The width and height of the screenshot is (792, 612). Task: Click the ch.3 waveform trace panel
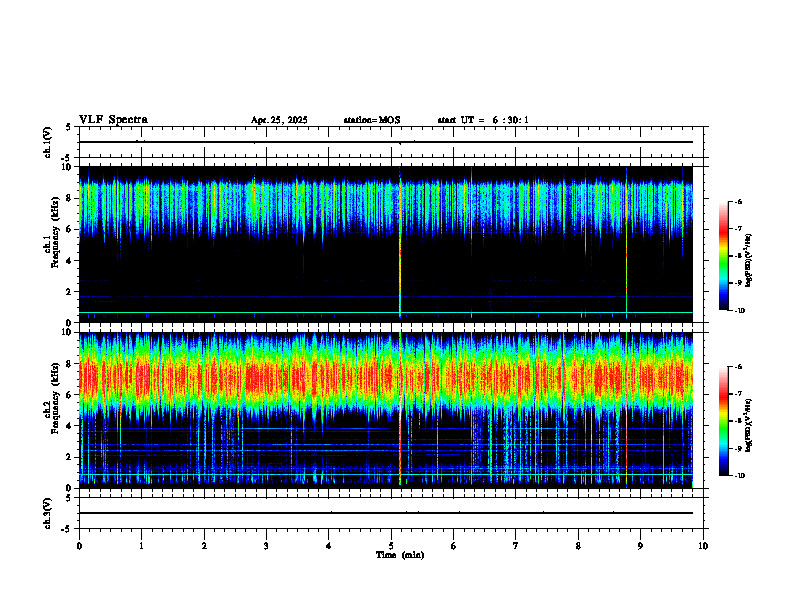coord(391,513)
